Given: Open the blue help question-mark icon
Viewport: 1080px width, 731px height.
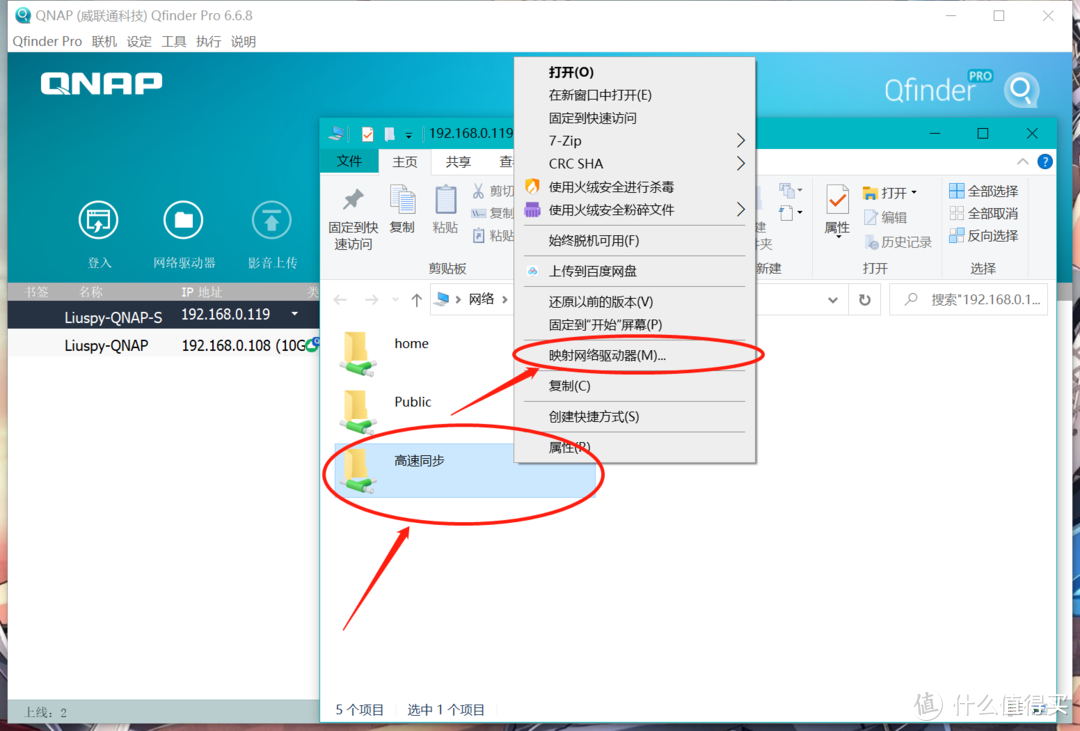Looking at the screenshot, I should point(1044,161).
